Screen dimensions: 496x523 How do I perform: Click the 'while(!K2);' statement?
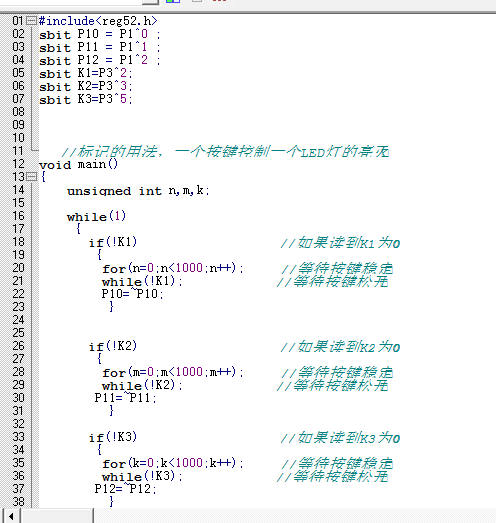(142, 385)
